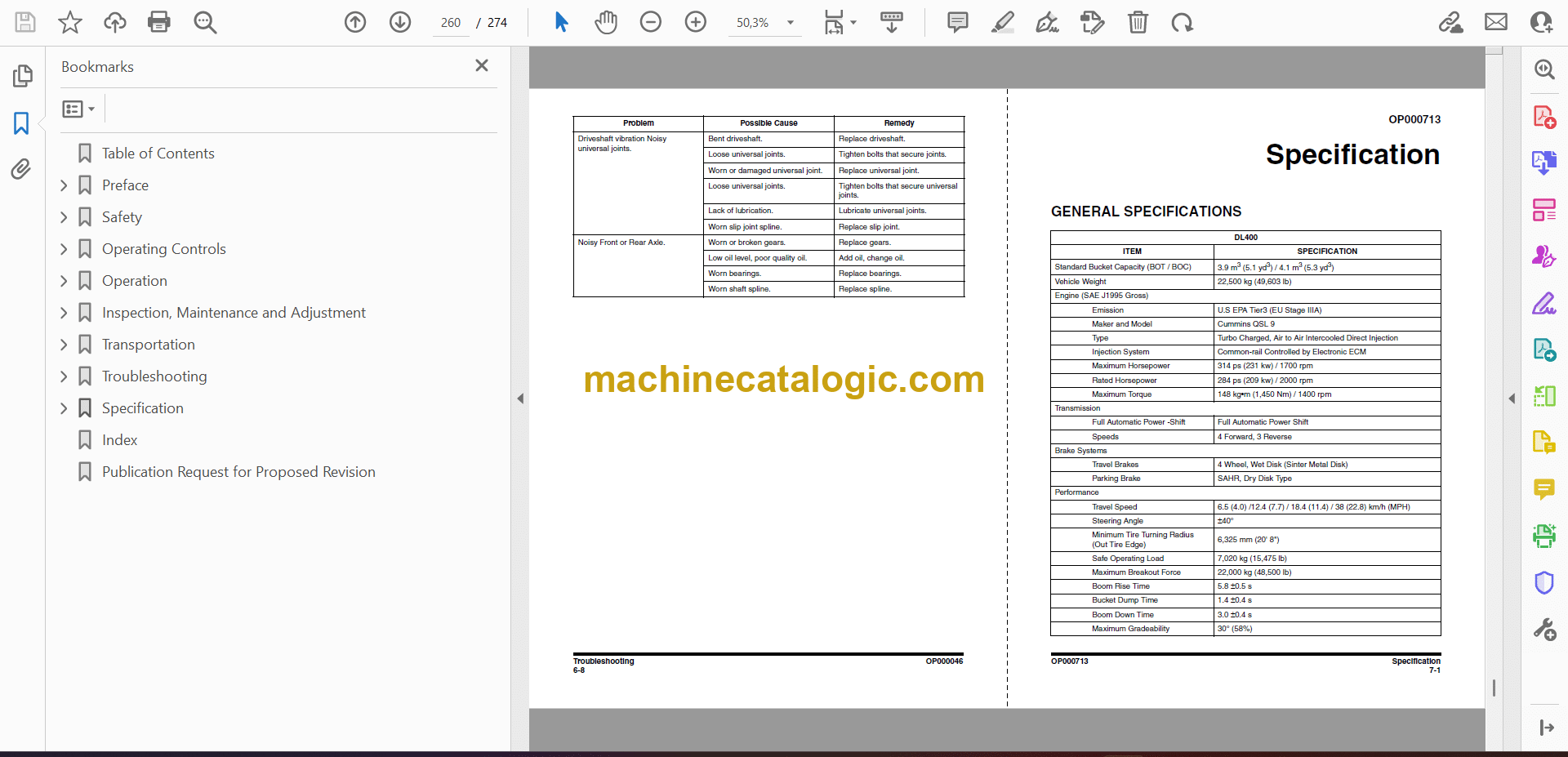The height and width of the screenshot is (757, 1568).
Task: Select the highlight text tool
Action: (x=1002, y=22)
